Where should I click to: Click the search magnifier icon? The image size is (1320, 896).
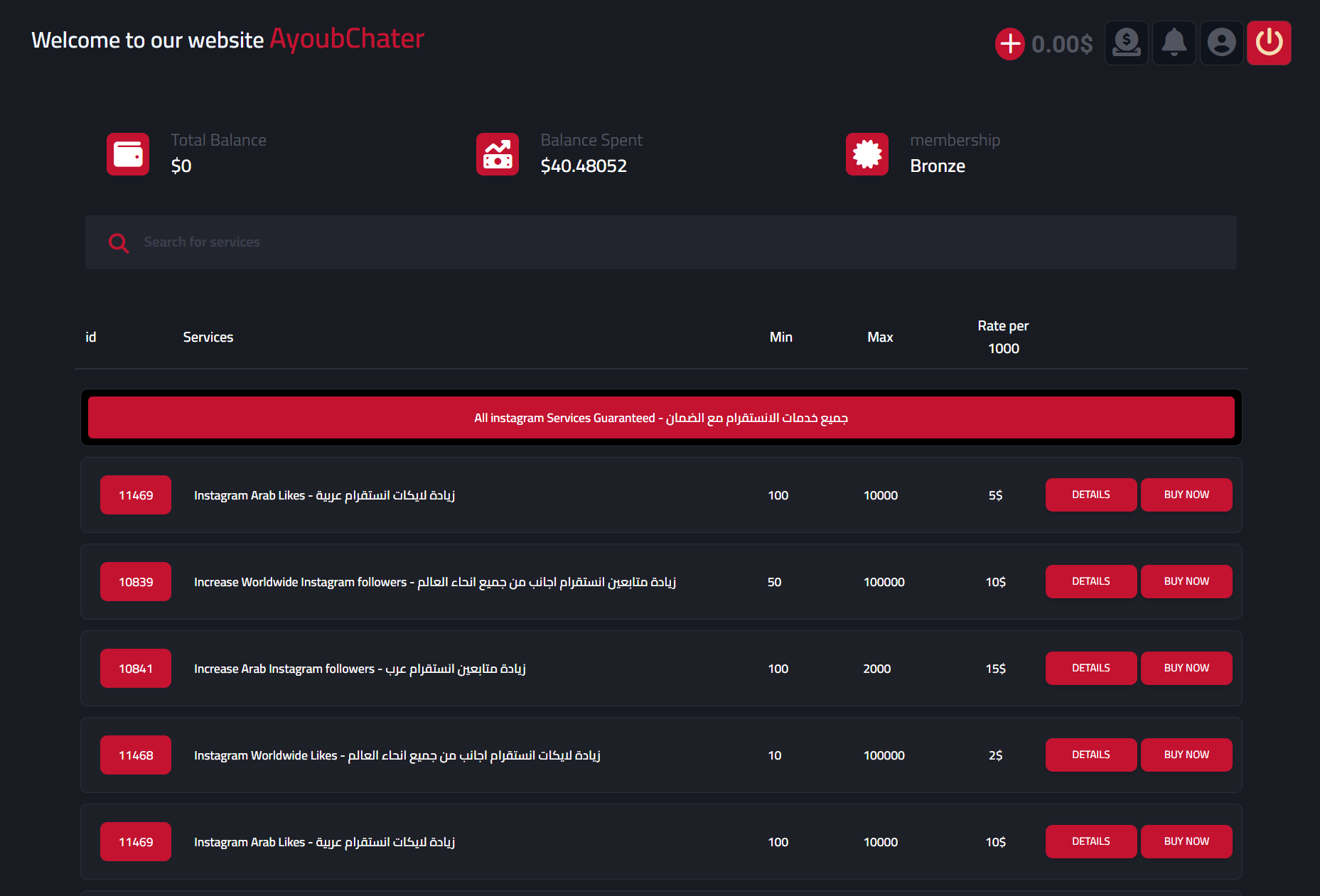119,243
